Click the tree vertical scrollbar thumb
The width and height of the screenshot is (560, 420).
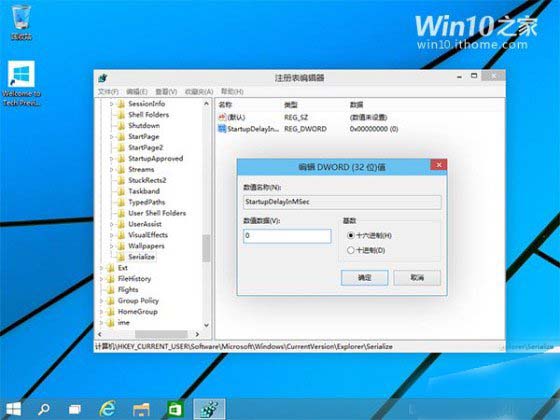(206, 248)
